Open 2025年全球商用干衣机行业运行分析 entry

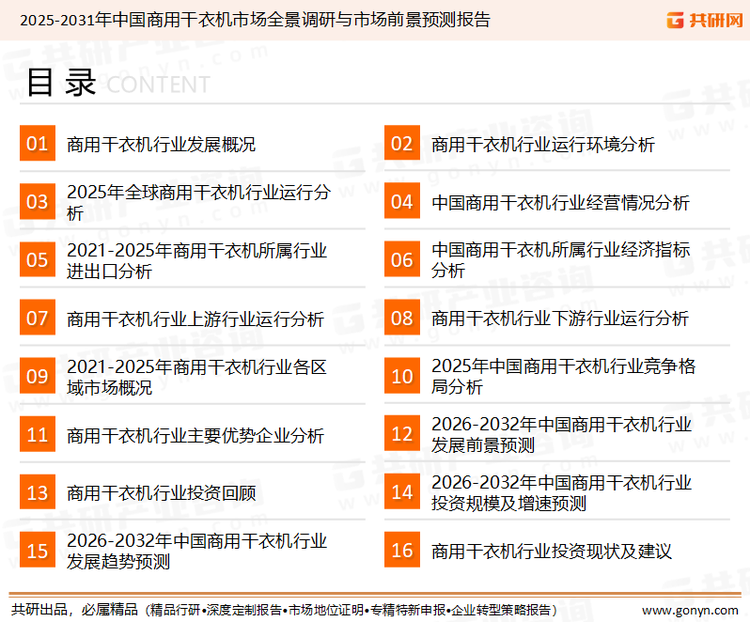[197, 202]
